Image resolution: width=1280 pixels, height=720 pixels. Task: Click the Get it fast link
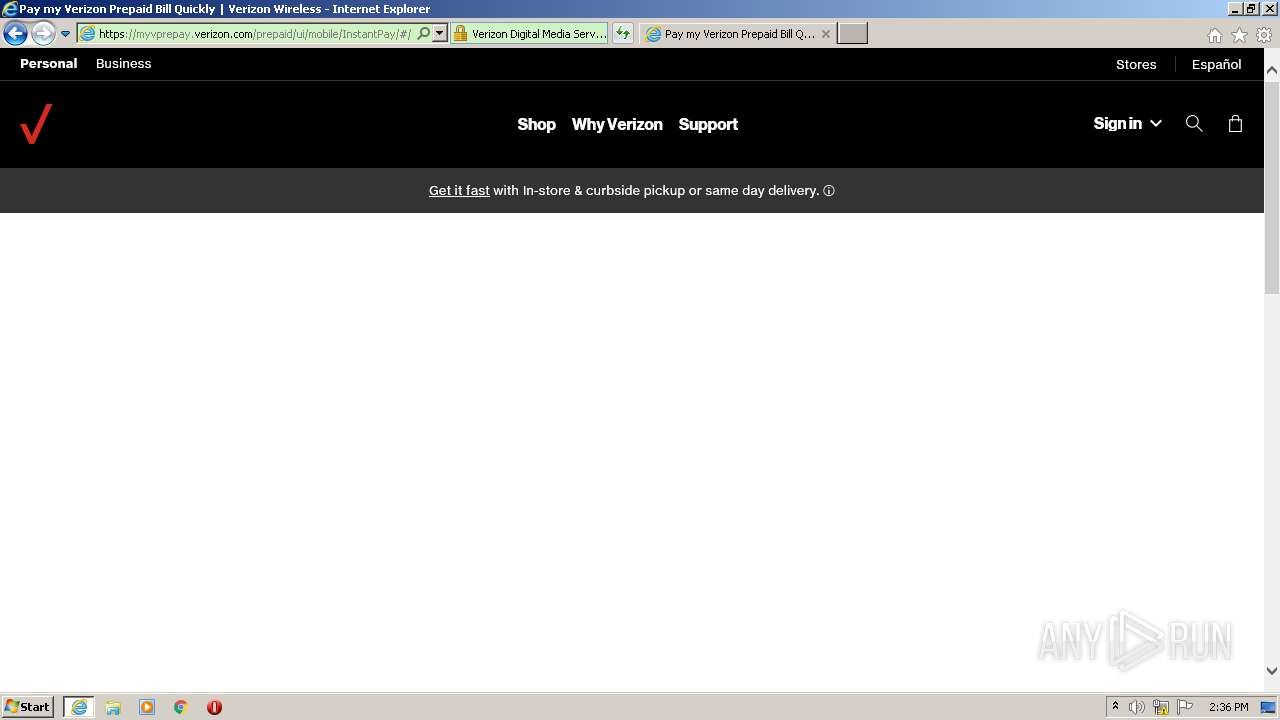(459, 190)
